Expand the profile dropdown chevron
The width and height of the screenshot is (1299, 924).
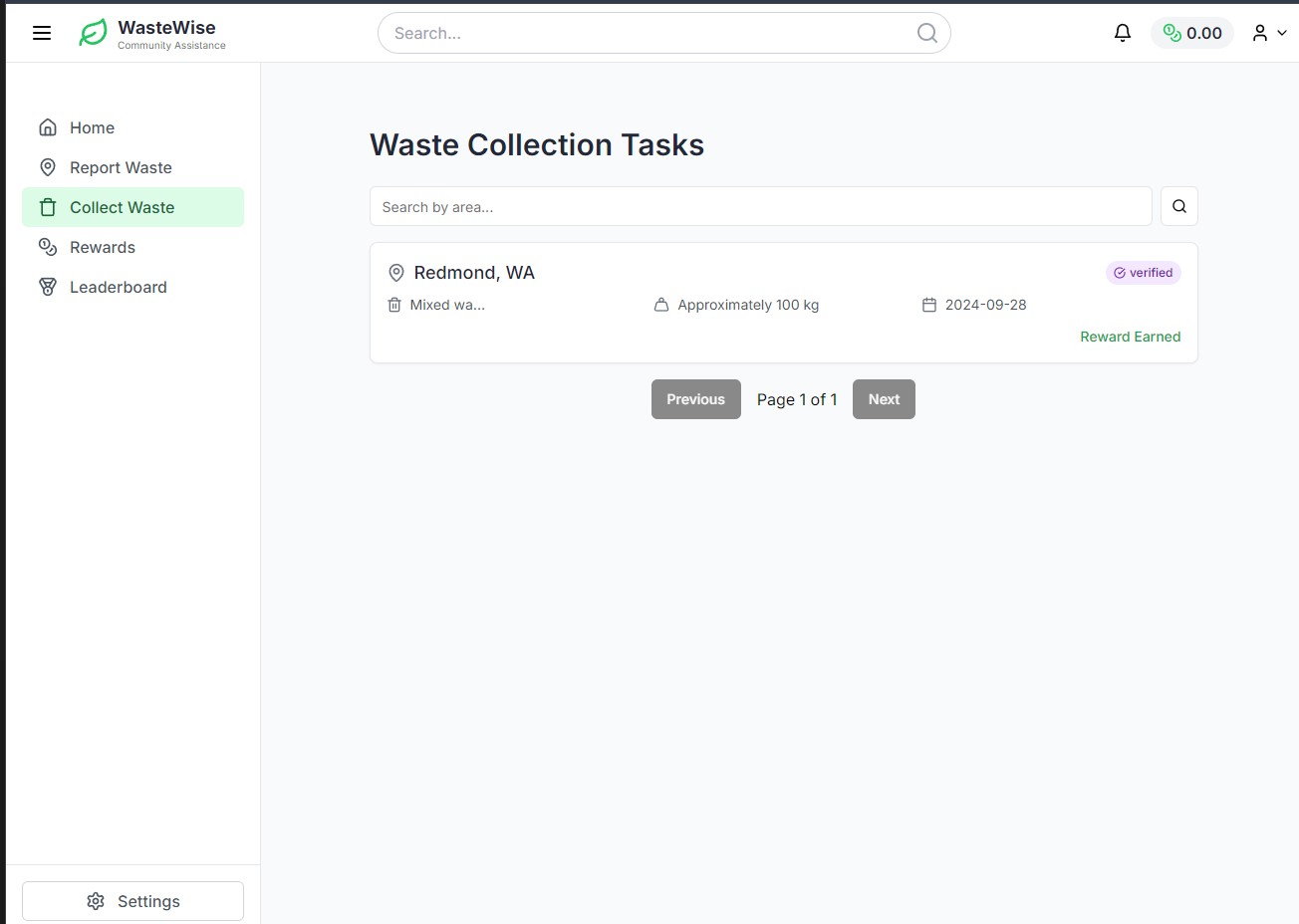pos(1281,33)
